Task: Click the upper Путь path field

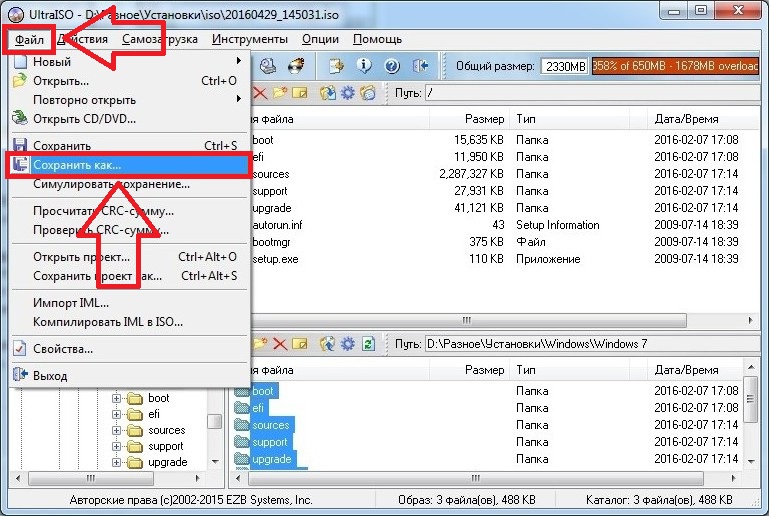Action: tap(590, 93)
